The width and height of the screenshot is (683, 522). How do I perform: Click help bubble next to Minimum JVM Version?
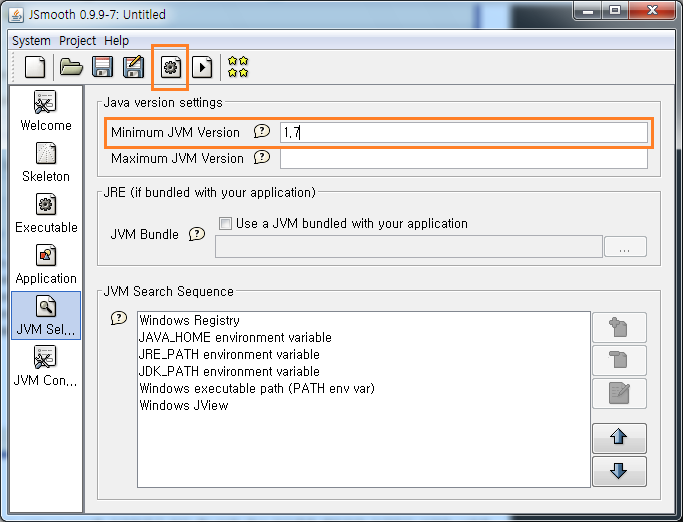click(x=262, y=131)
